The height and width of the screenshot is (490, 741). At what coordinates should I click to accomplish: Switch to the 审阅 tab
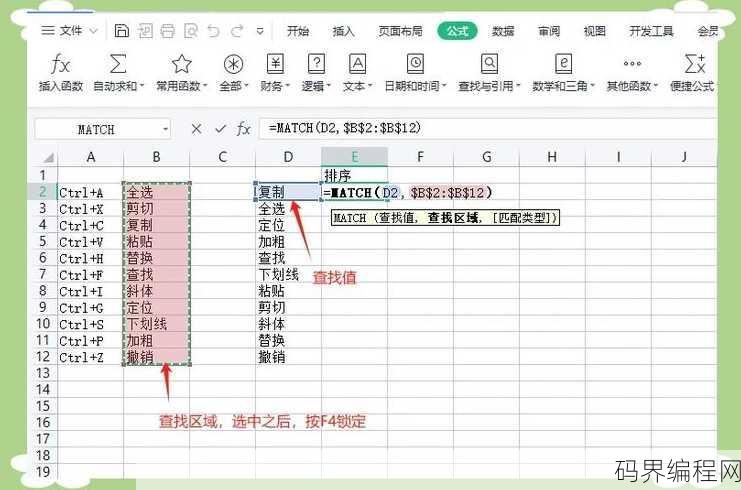(549, 31)
